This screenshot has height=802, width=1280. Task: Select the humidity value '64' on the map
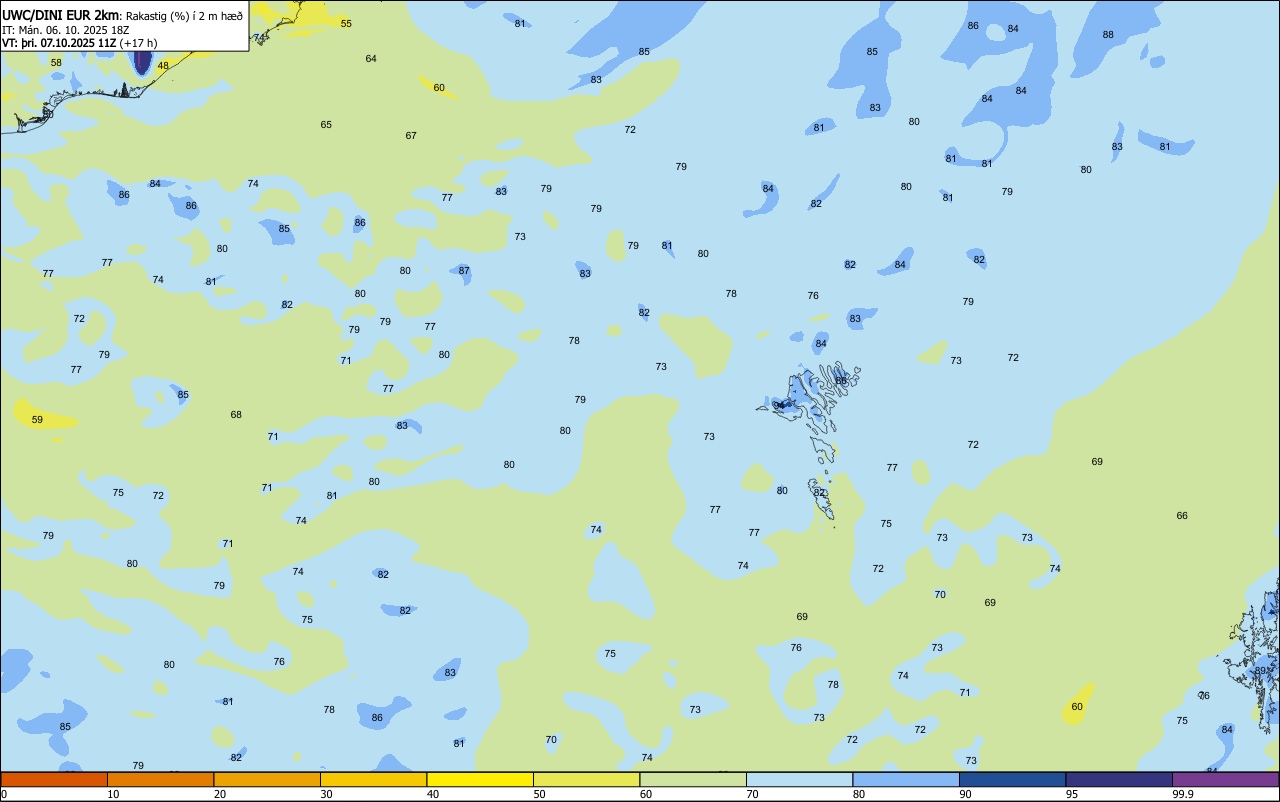[371, 59]
